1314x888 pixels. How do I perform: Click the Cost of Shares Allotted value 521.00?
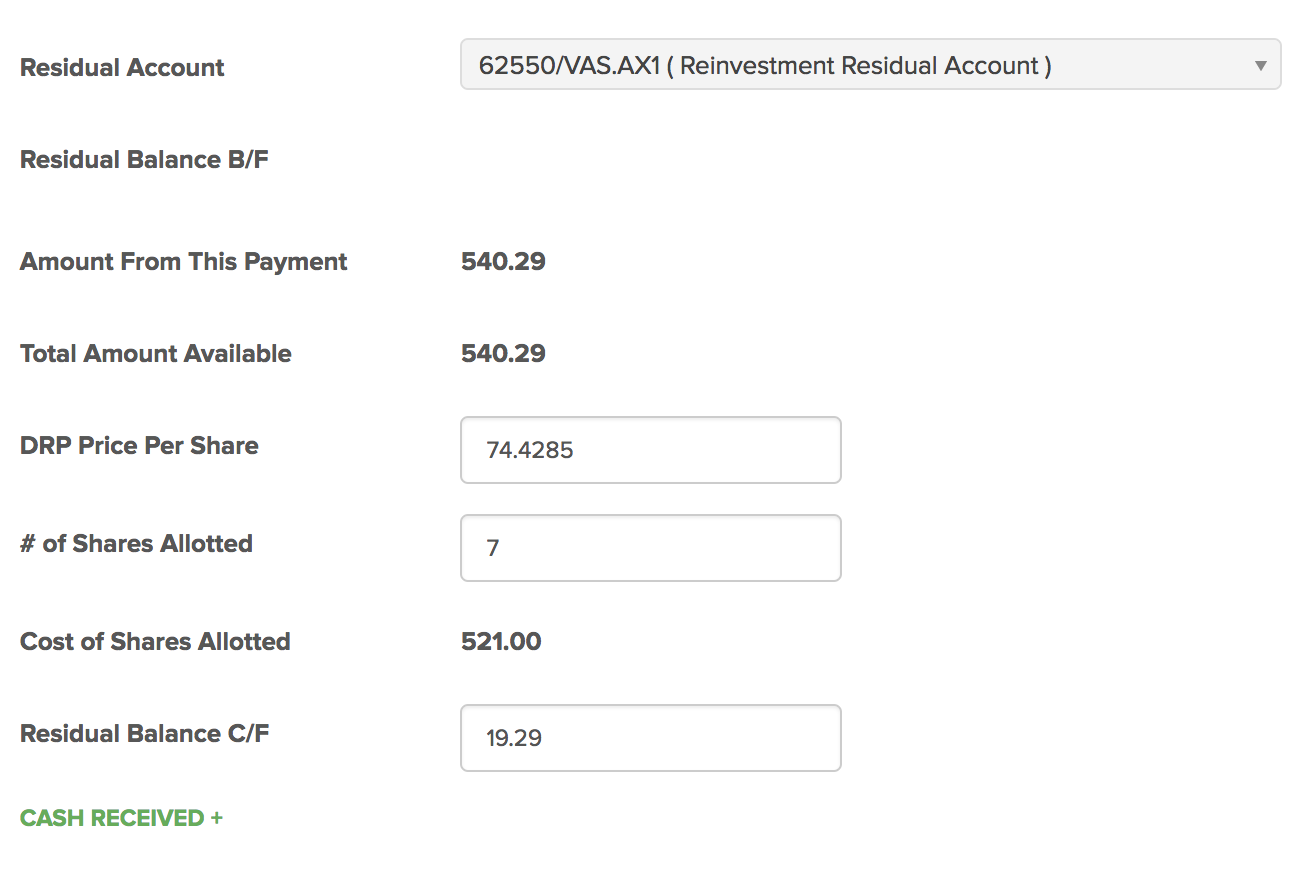point(500,641)
